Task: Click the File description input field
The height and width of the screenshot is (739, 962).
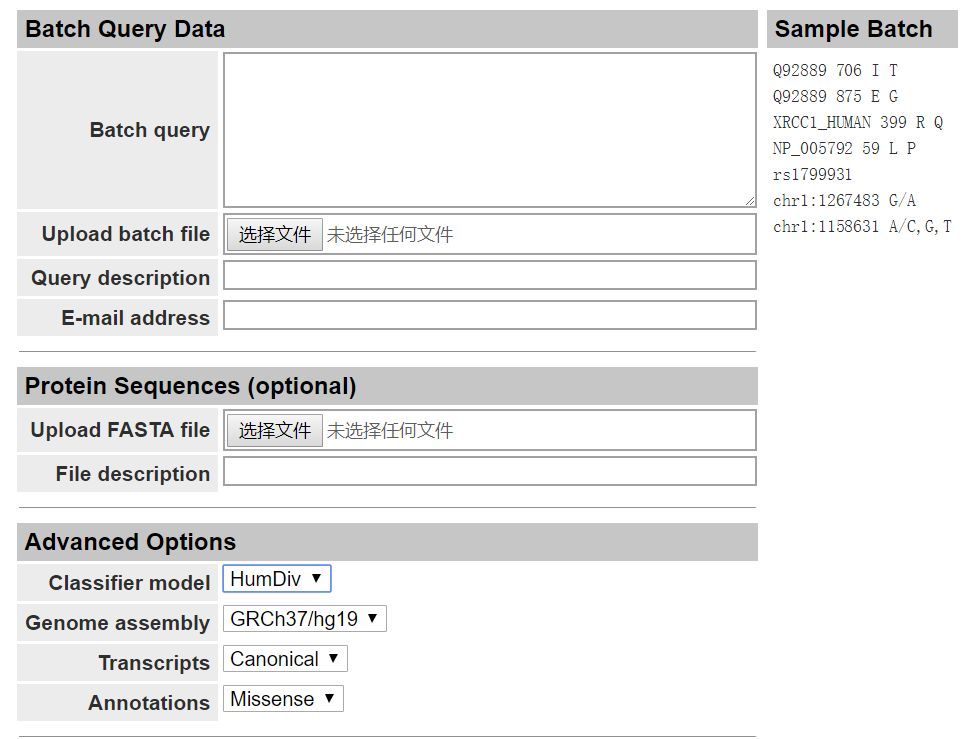Action: point(489,472)
